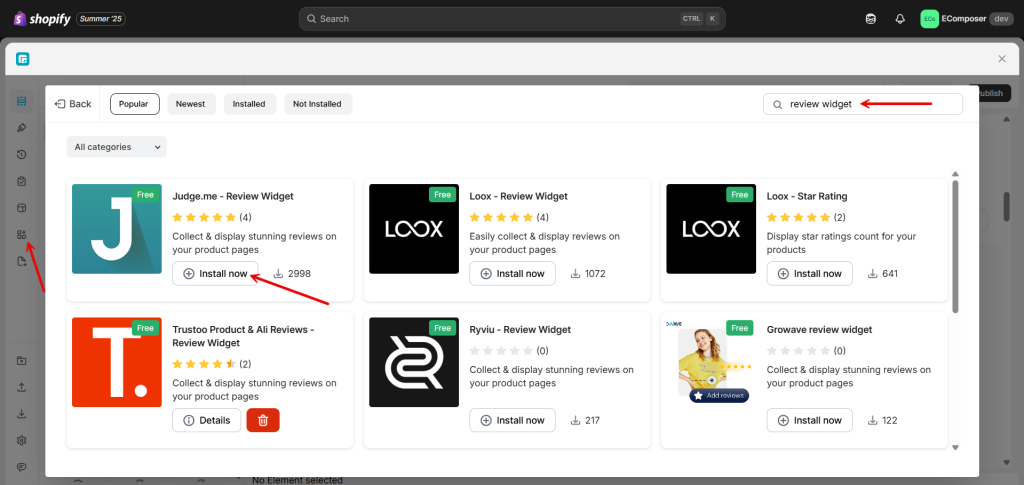Click the Judge.me - Review Widget title

click(233, 196)
